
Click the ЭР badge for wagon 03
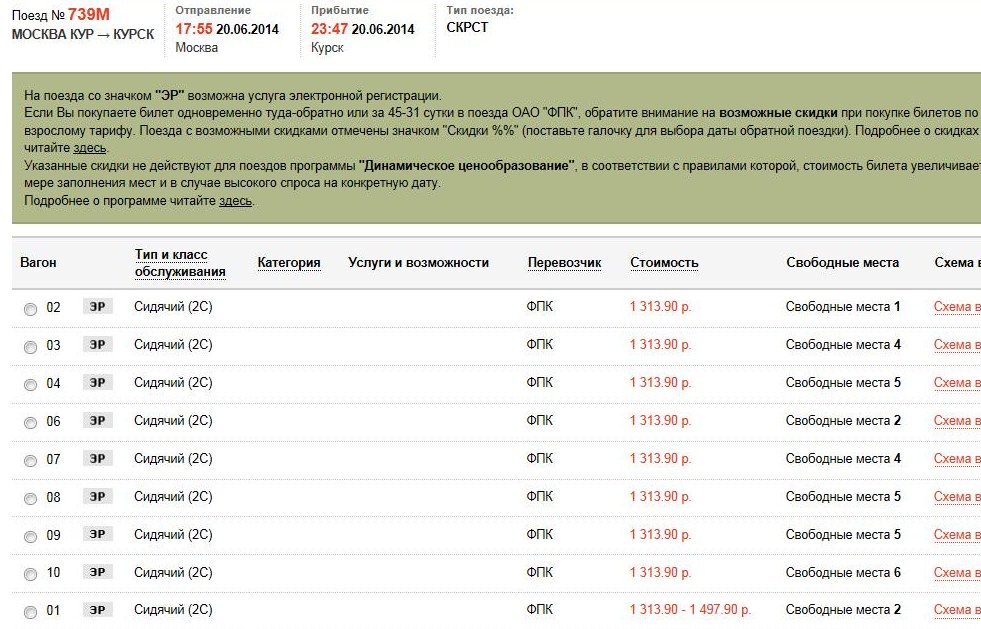(97, 345)
